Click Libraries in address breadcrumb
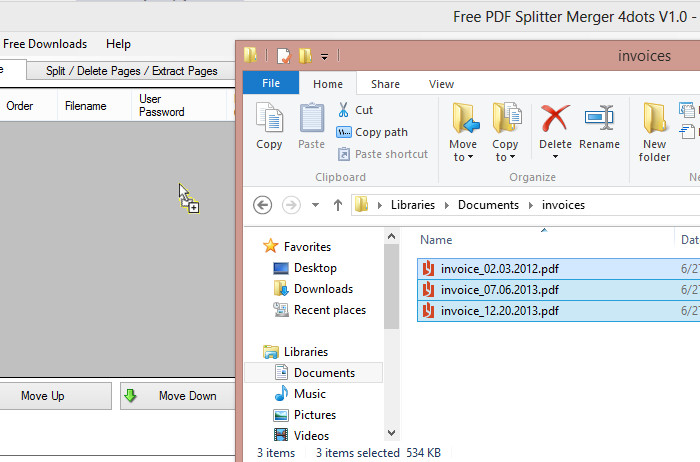Viewport: 700px width, 462px height. tap(412, 205)
